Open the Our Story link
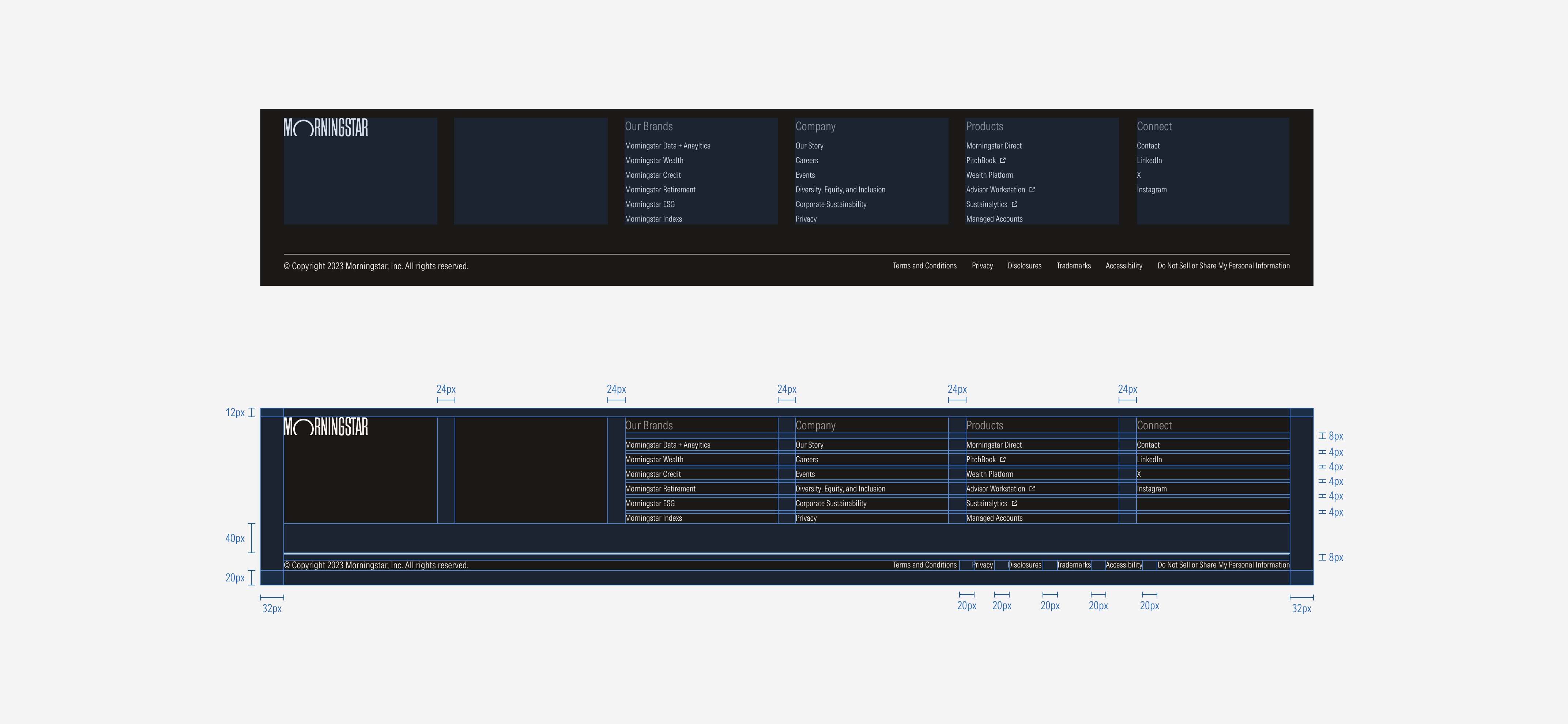This screenshot has width=1568, height=724. click(x=810, y=146)
